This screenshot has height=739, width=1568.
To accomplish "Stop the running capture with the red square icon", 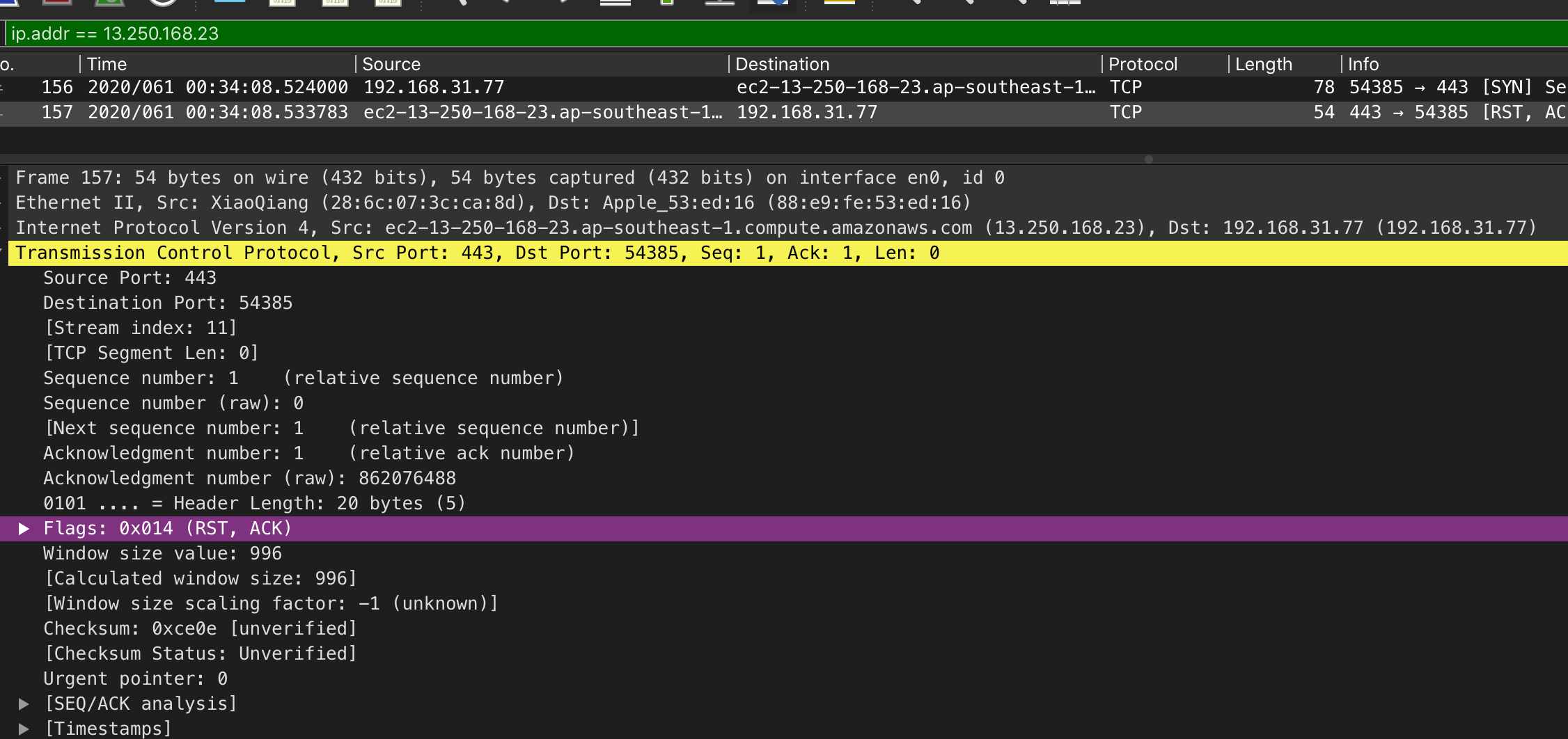I will pyautogui.click(x=59, y=4).
